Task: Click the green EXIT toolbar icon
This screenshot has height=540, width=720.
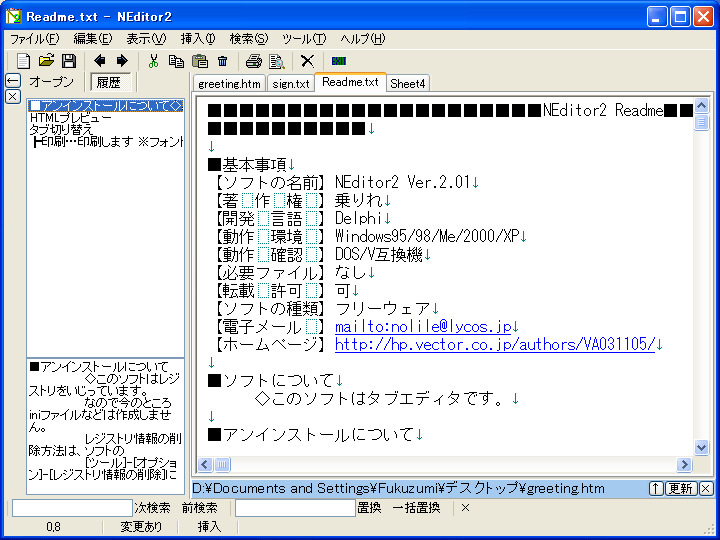Action: coord(339,61)
